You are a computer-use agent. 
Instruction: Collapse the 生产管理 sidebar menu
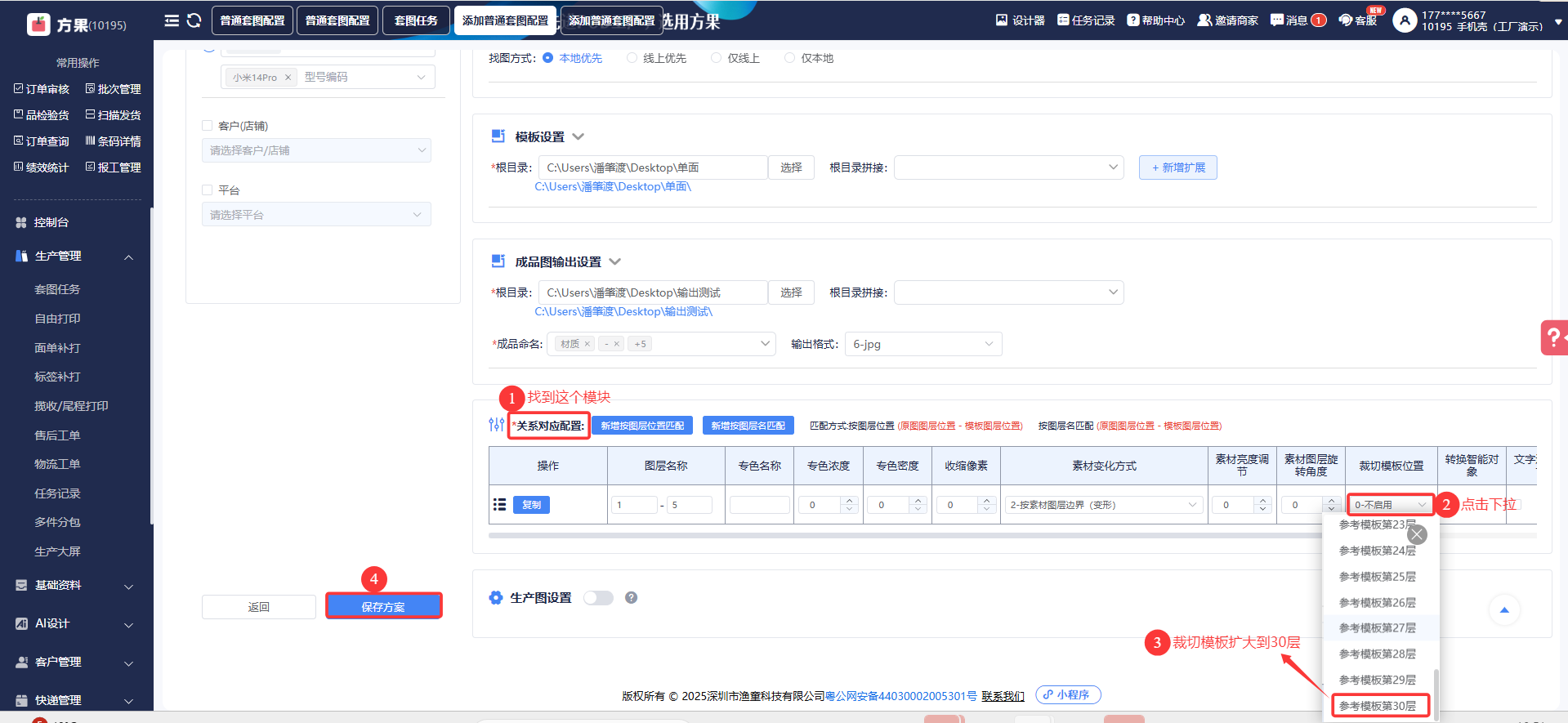click(128, 257)
